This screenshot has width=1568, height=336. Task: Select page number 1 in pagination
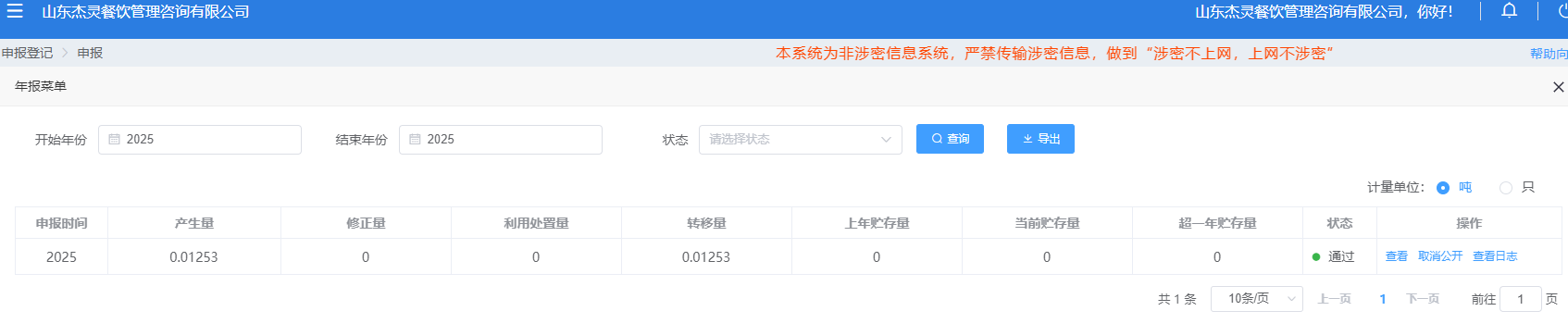point(1383,299)
